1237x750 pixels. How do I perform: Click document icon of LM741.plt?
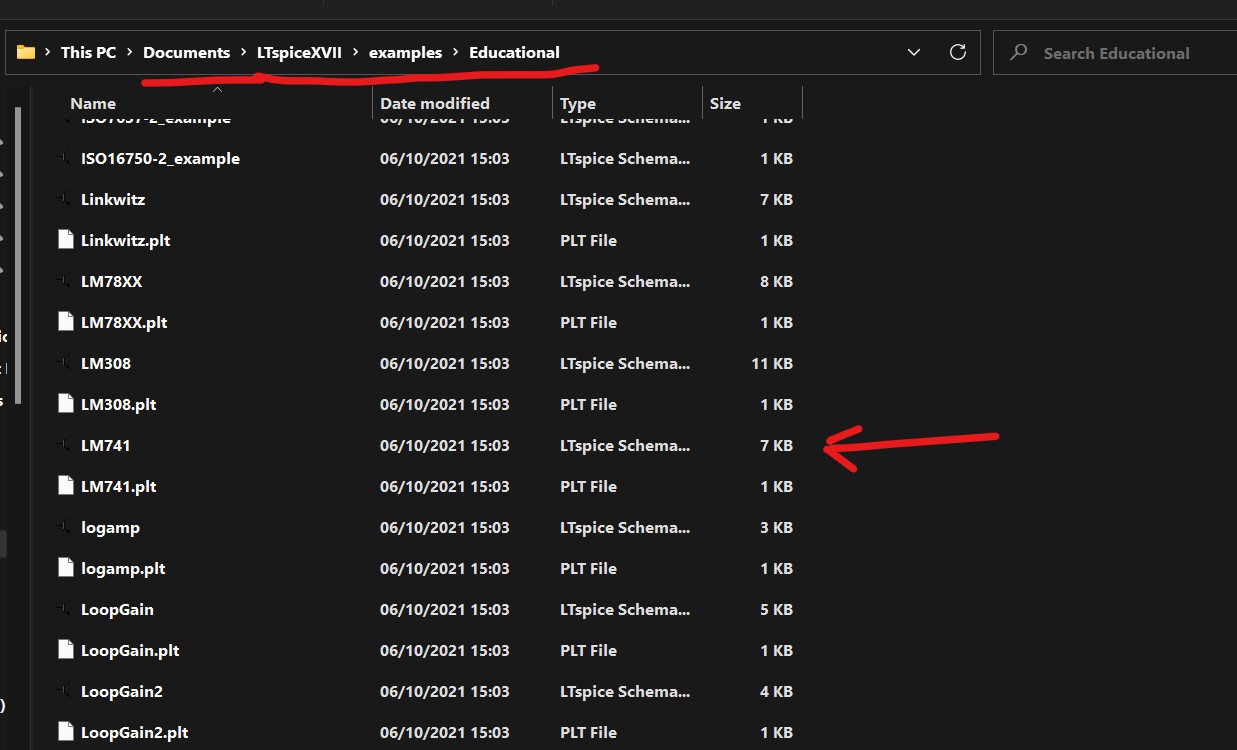(x=65, y=486)
